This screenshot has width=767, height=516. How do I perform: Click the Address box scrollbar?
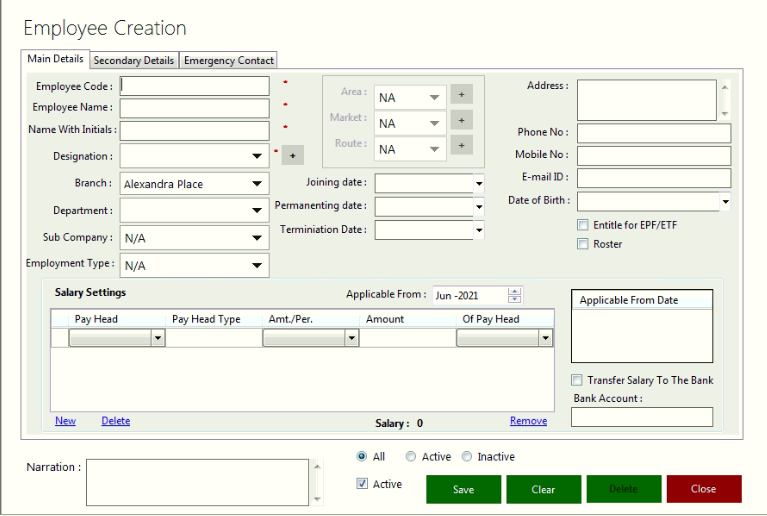(x=725, y=100)
